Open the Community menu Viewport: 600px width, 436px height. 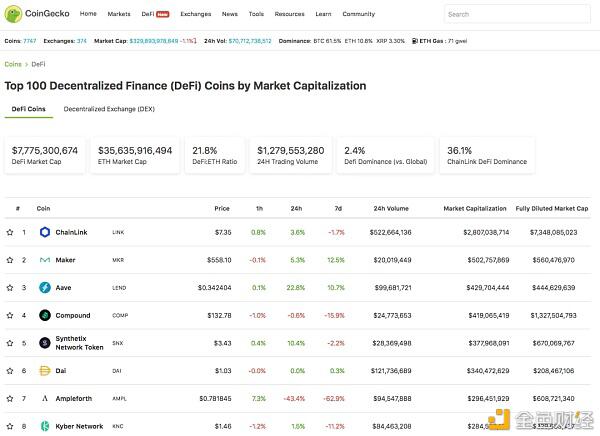(x=359, y=14)
